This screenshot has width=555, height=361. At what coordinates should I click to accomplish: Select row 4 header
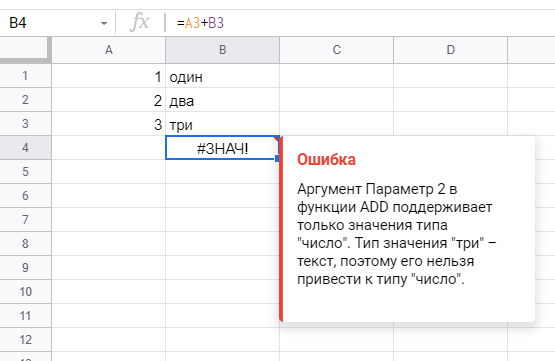[25, 148]
